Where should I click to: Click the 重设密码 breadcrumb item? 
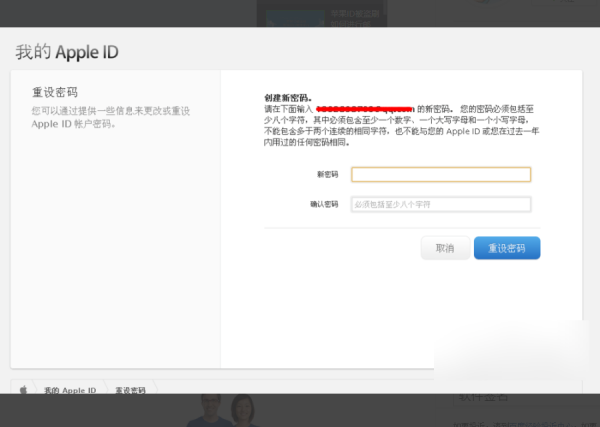(x=130, y=390)
